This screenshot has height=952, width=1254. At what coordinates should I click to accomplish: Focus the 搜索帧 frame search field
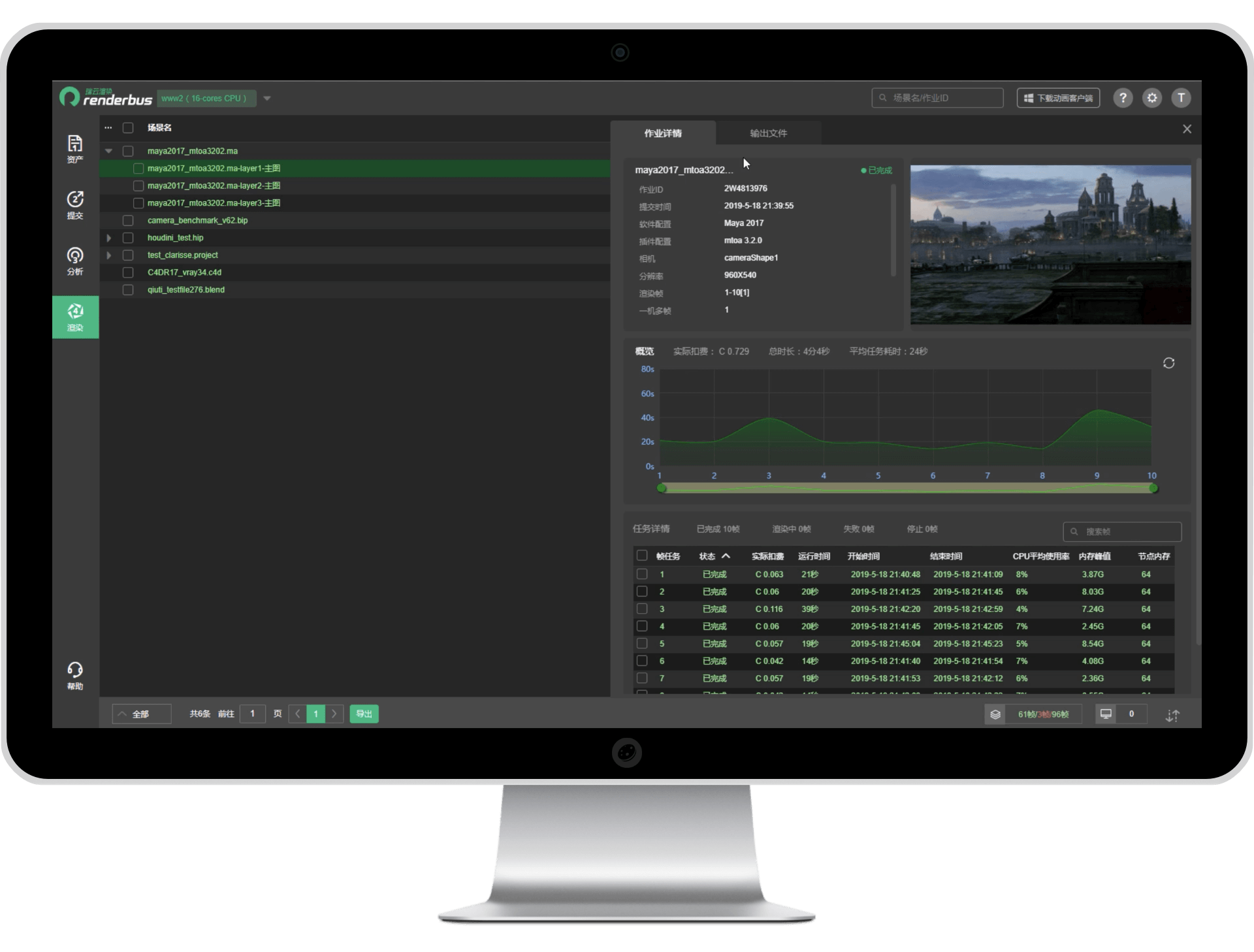1122,532
